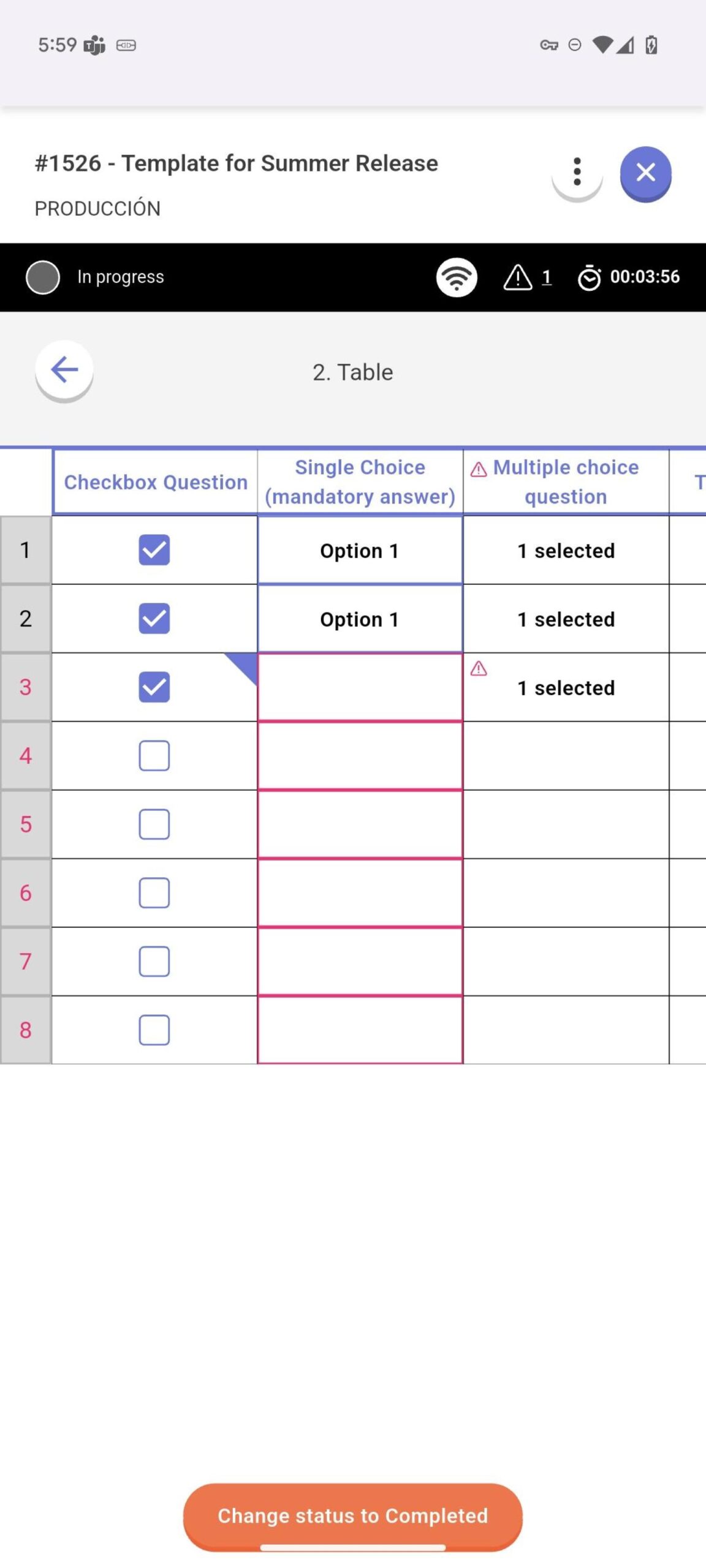Go back using the left arrow icon
The height and width of the screenshot is (1568, 706).
coord(64,369)
